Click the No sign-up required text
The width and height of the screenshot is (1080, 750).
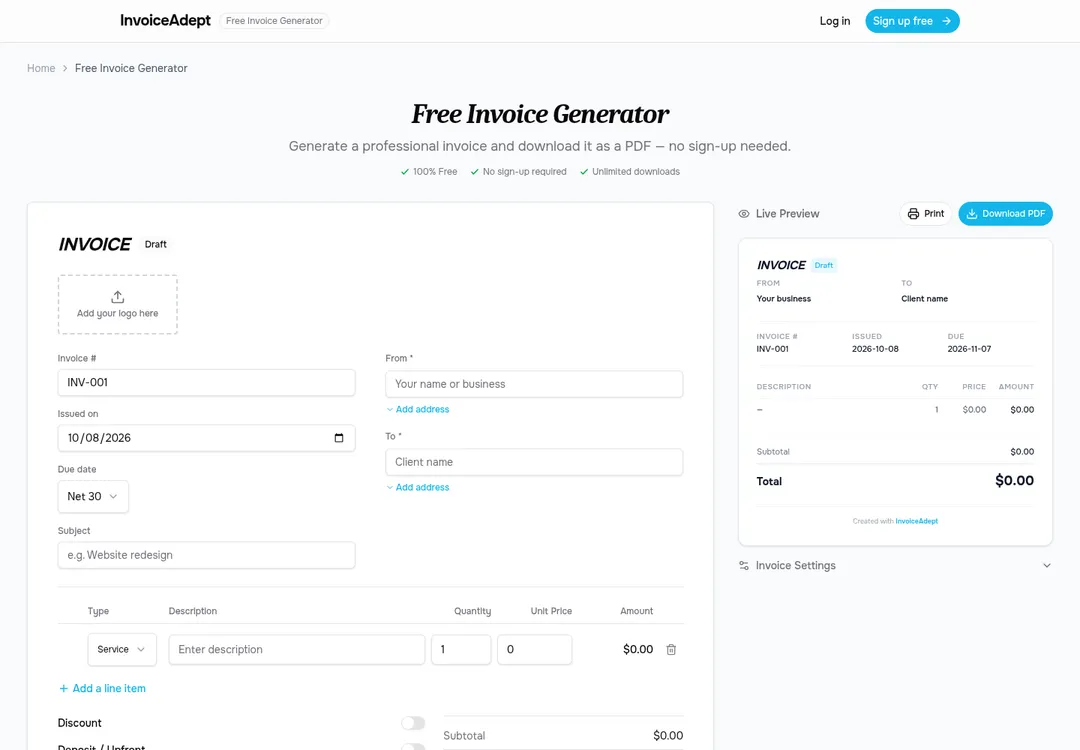(524, 171)
